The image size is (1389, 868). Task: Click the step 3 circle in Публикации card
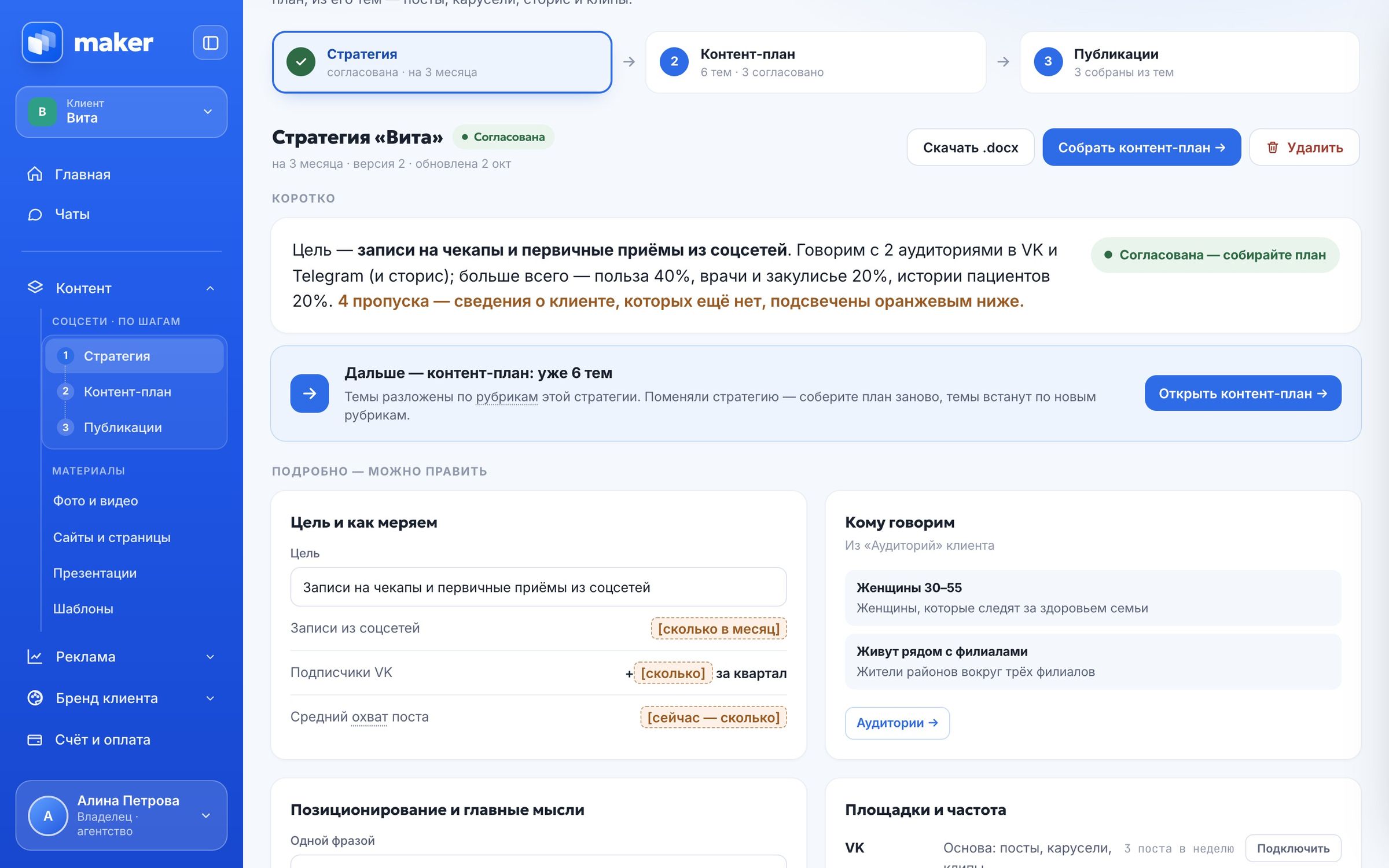tap(1048, 62)
